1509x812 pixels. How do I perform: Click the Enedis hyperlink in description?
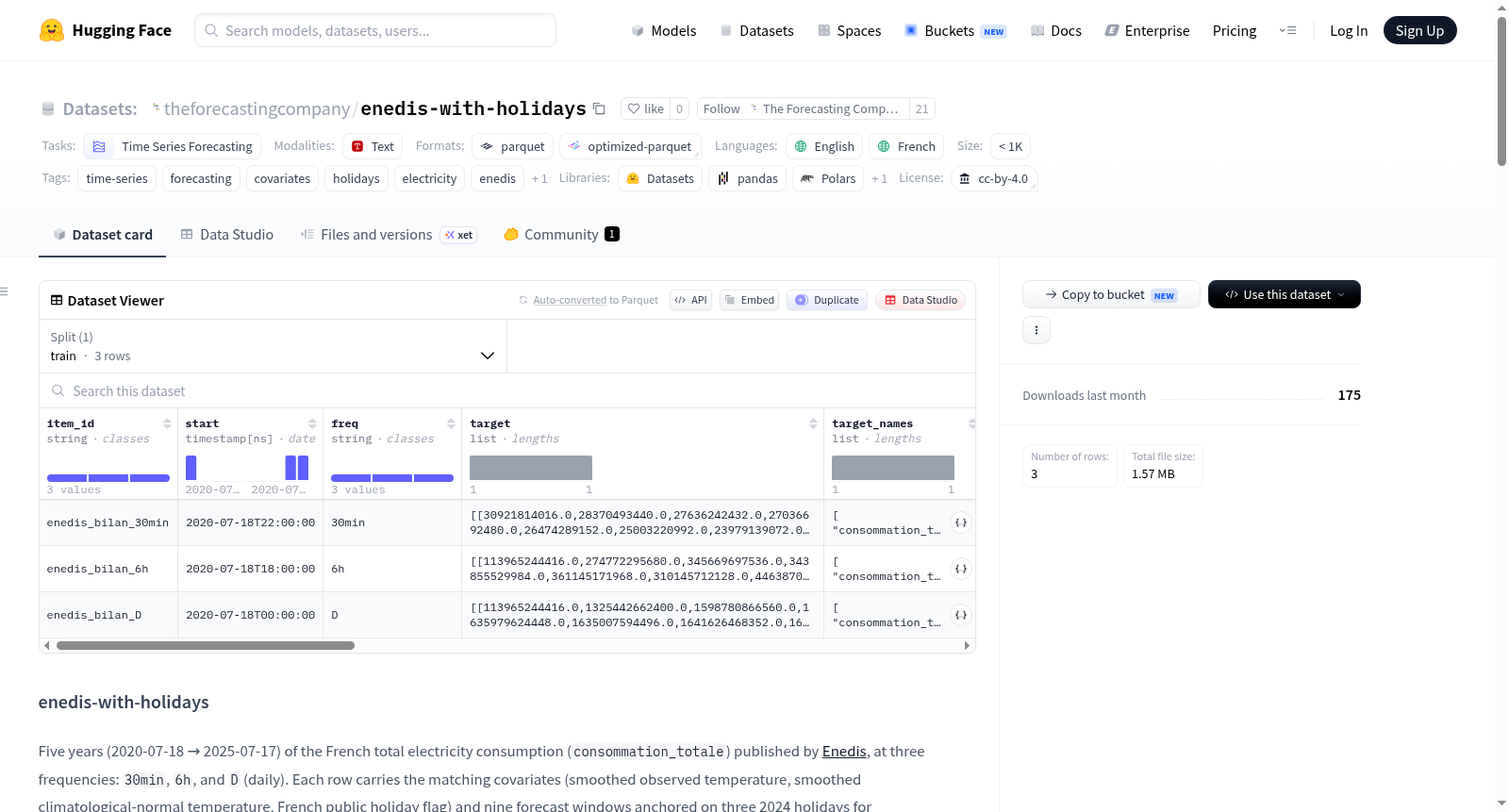[844, 751]
